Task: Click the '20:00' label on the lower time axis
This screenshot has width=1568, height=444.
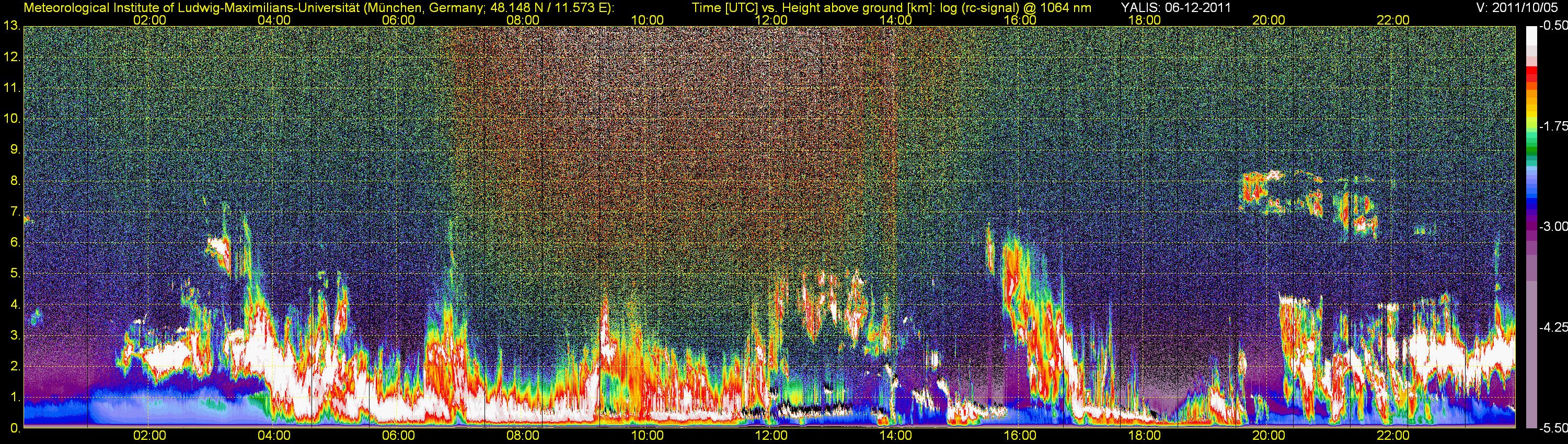Action: tap(1269, 436)
